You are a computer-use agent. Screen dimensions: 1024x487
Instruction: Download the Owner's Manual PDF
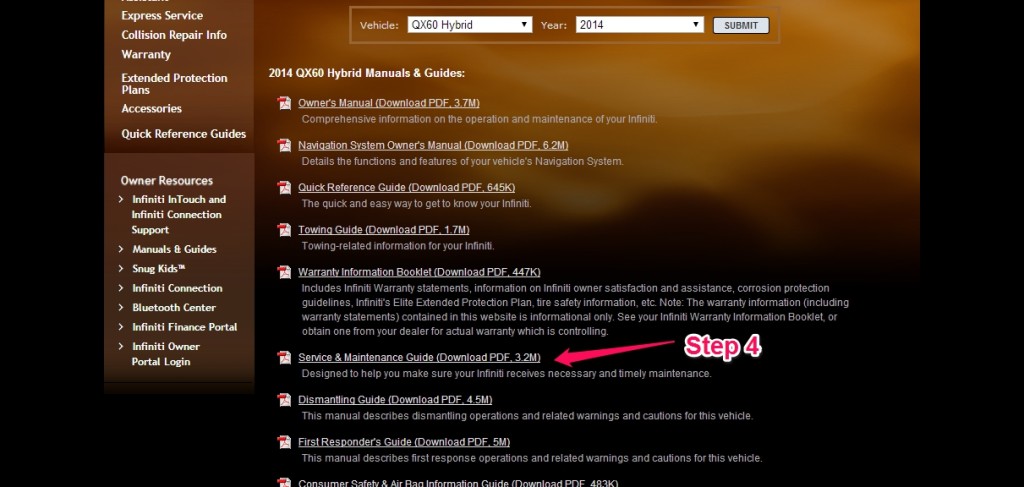[389, 102]
